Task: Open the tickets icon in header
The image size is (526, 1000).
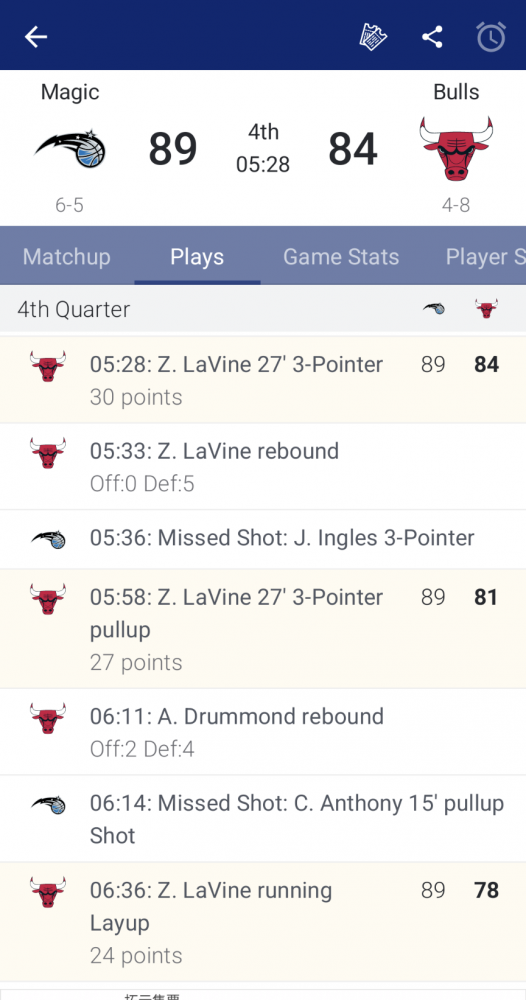Action: click(373, 37)
